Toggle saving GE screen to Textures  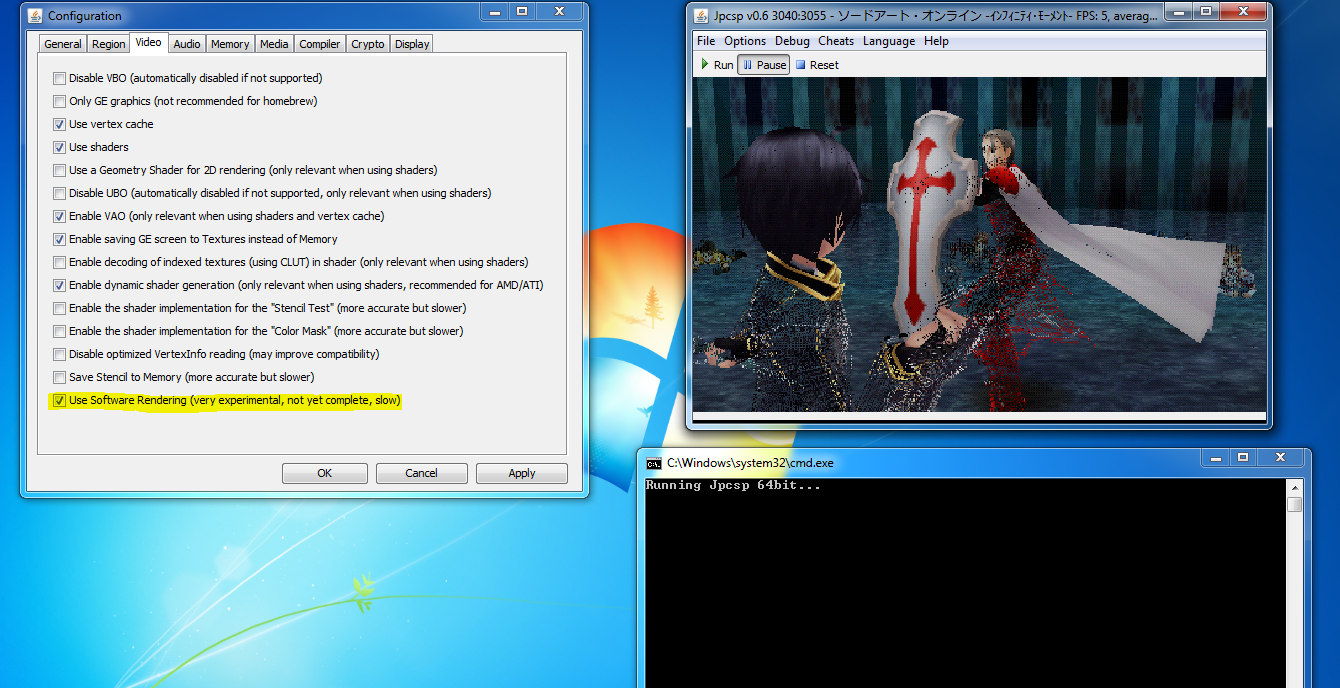(60, 239)
